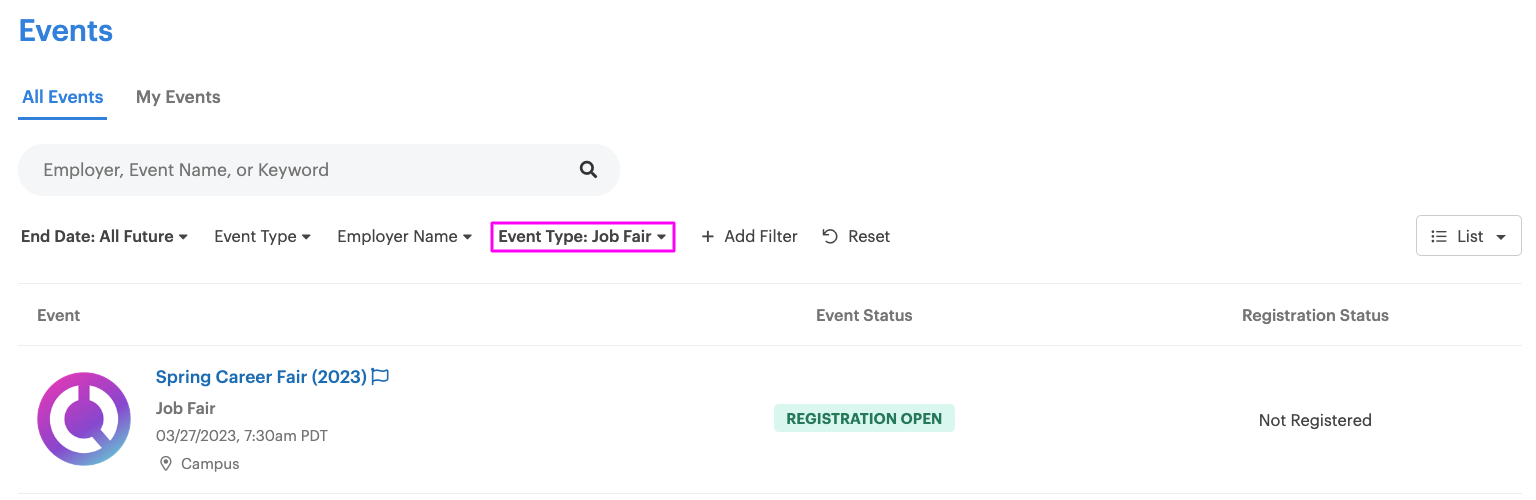The height and width of the screenshot is (500, 1536).
Task: Click the Reset filters button
Action: (x=856, y=237)
